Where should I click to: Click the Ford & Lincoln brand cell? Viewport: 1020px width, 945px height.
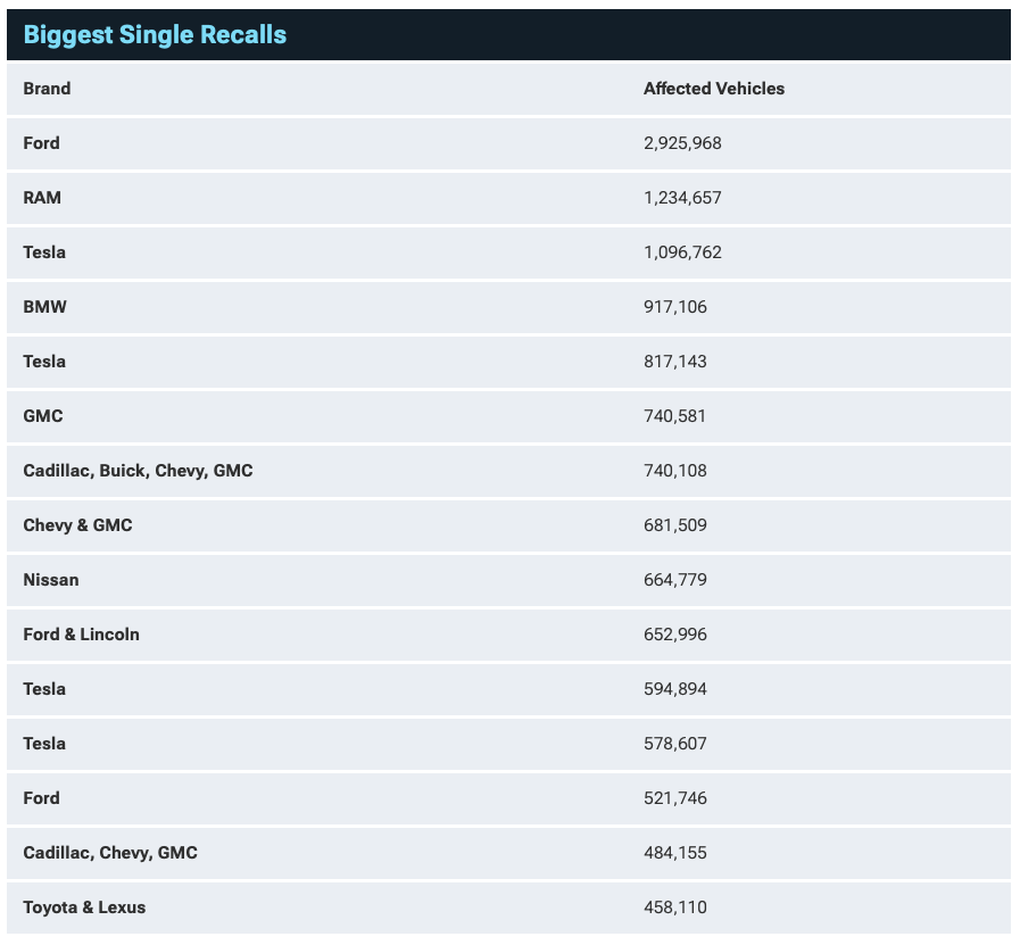81,634
